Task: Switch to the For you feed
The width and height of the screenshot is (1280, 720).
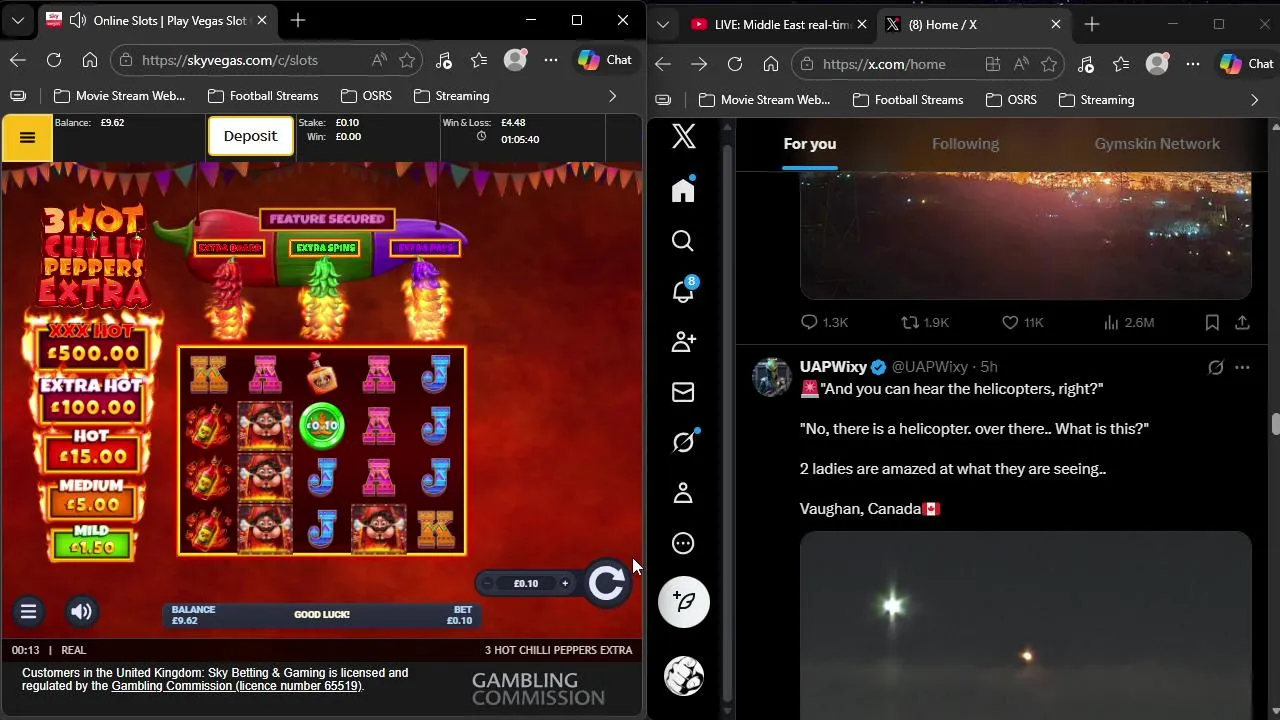Action: pos(810,144)
